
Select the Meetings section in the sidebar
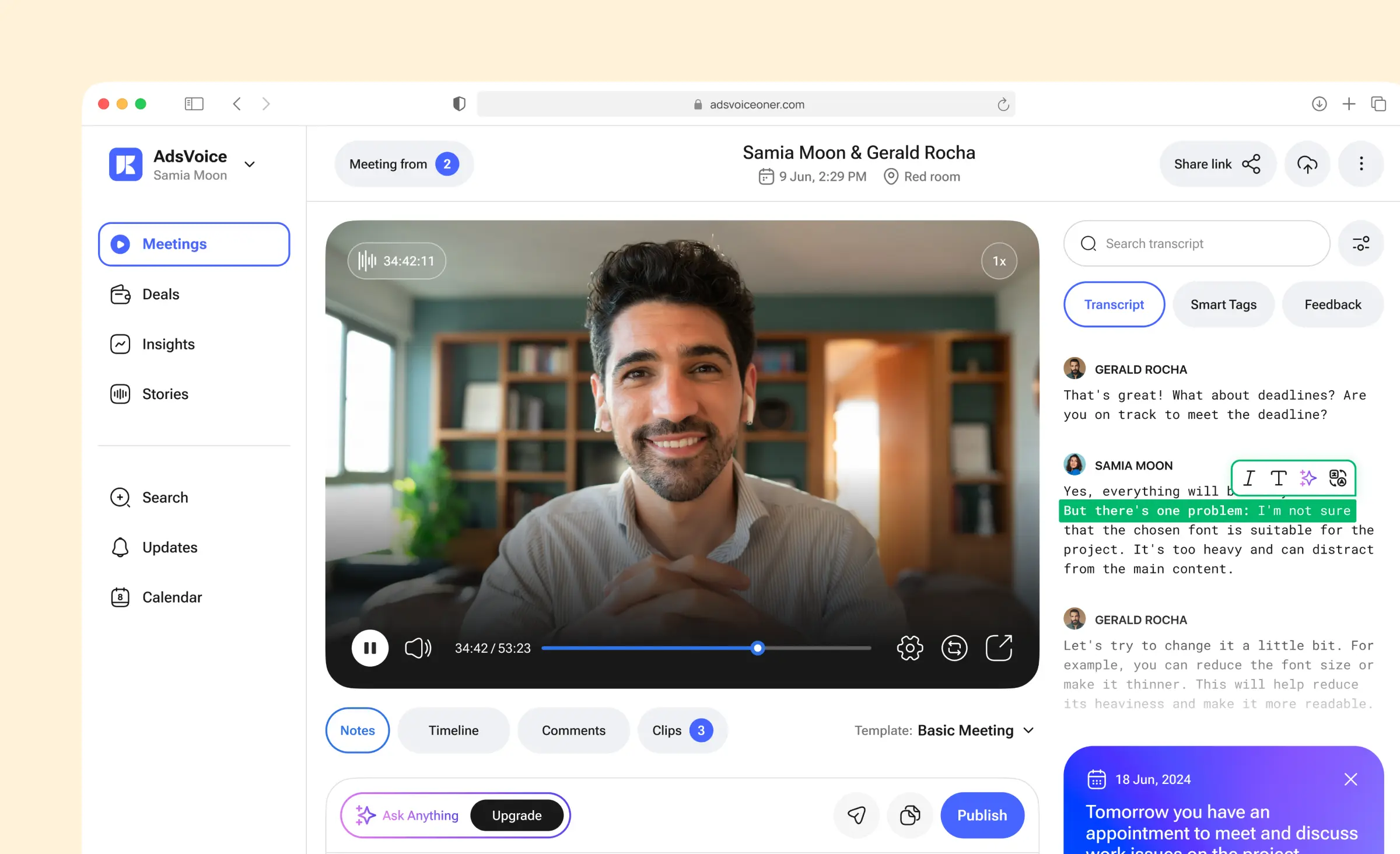174,244
